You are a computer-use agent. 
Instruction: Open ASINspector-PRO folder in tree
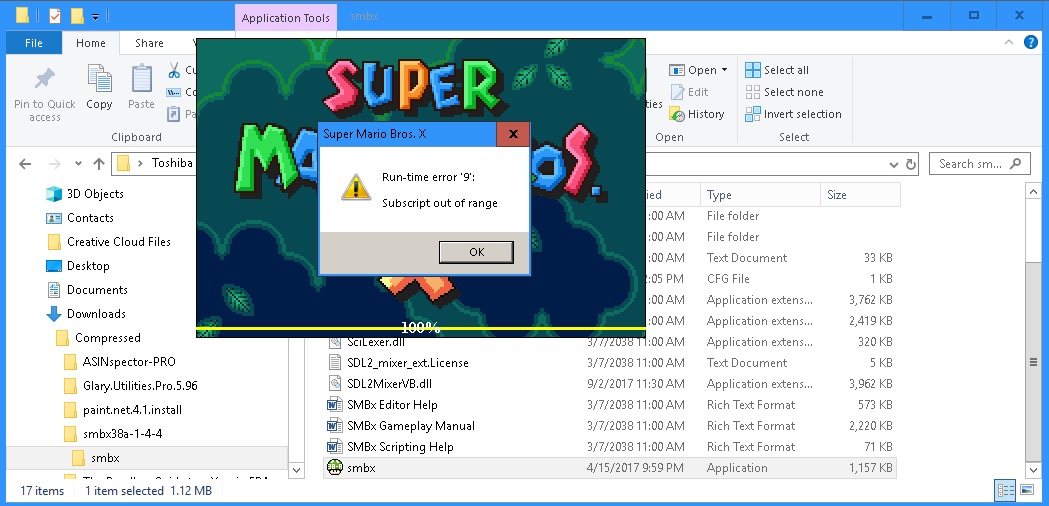pos(119,362)
